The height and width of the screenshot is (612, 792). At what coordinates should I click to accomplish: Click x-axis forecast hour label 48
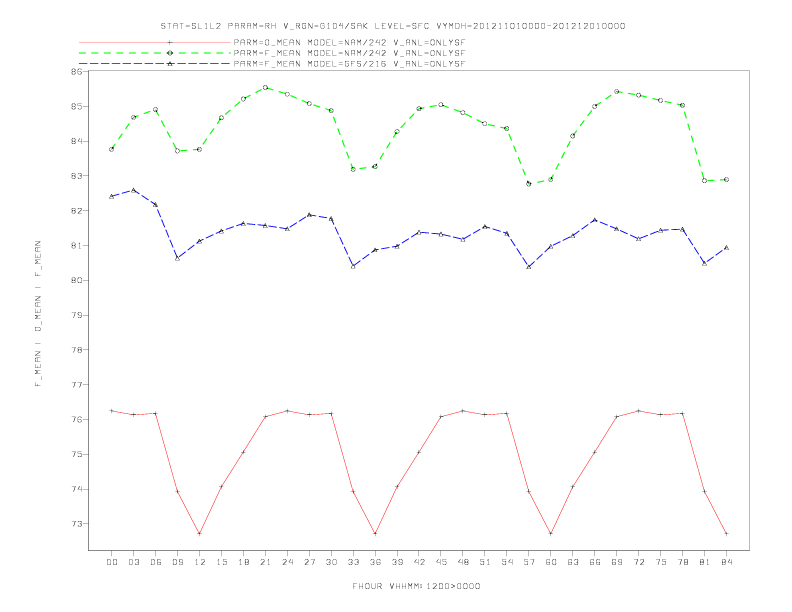point(463,562)
